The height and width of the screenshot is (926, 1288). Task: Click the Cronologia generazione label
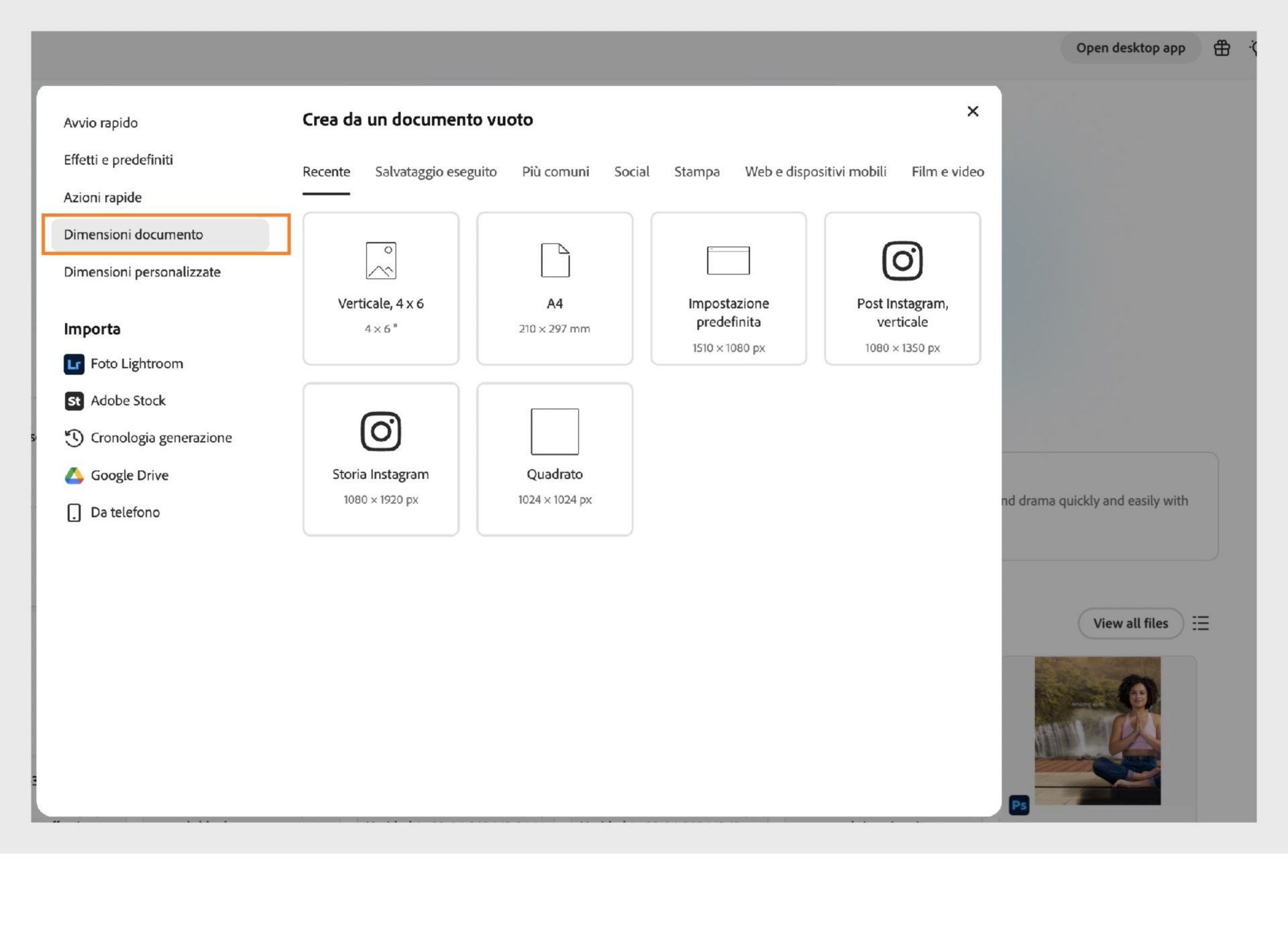[x=161, y=438]
